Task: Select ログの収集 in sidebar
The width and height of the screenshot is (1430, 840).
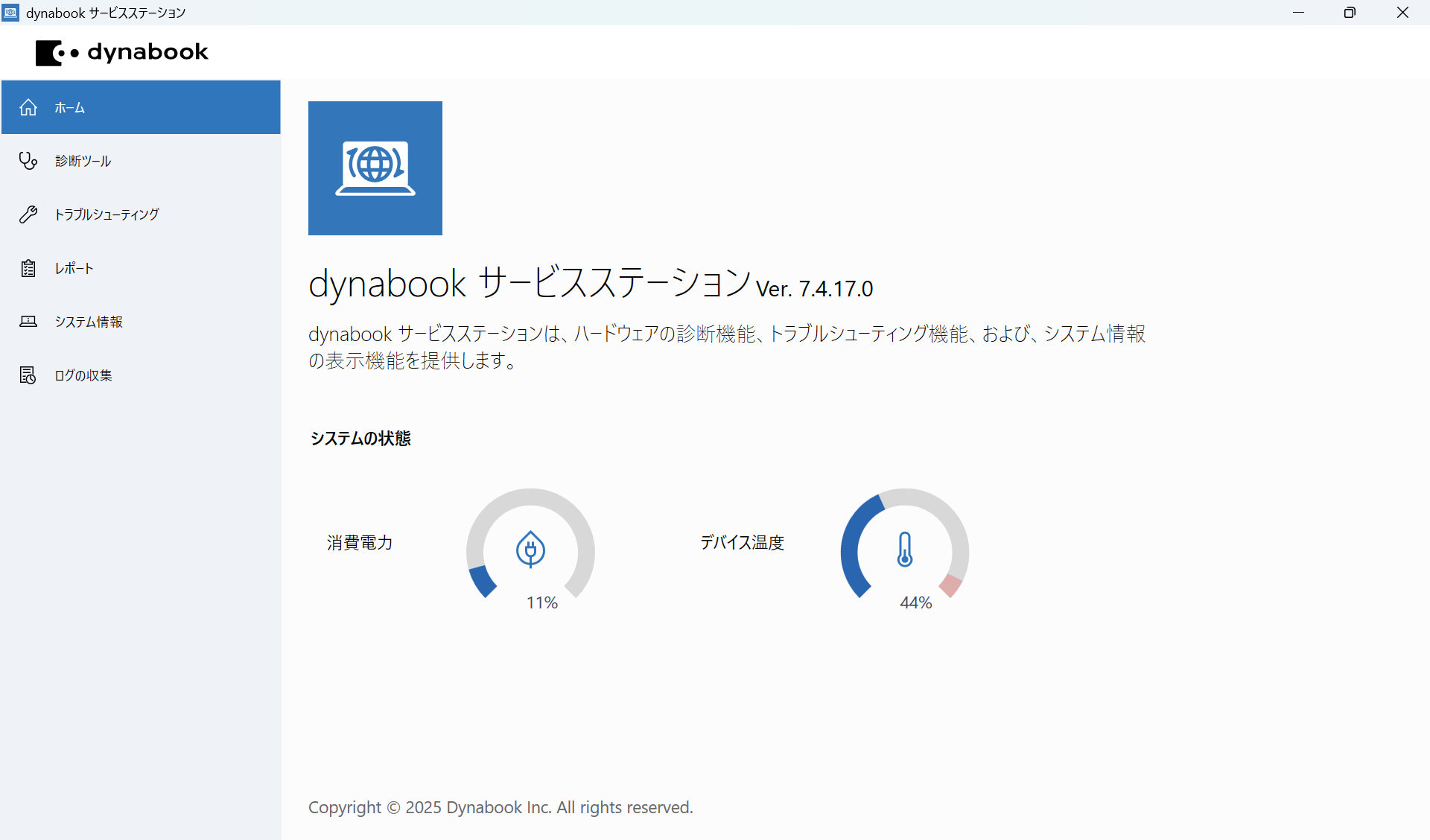Action: tap(83, 375)
